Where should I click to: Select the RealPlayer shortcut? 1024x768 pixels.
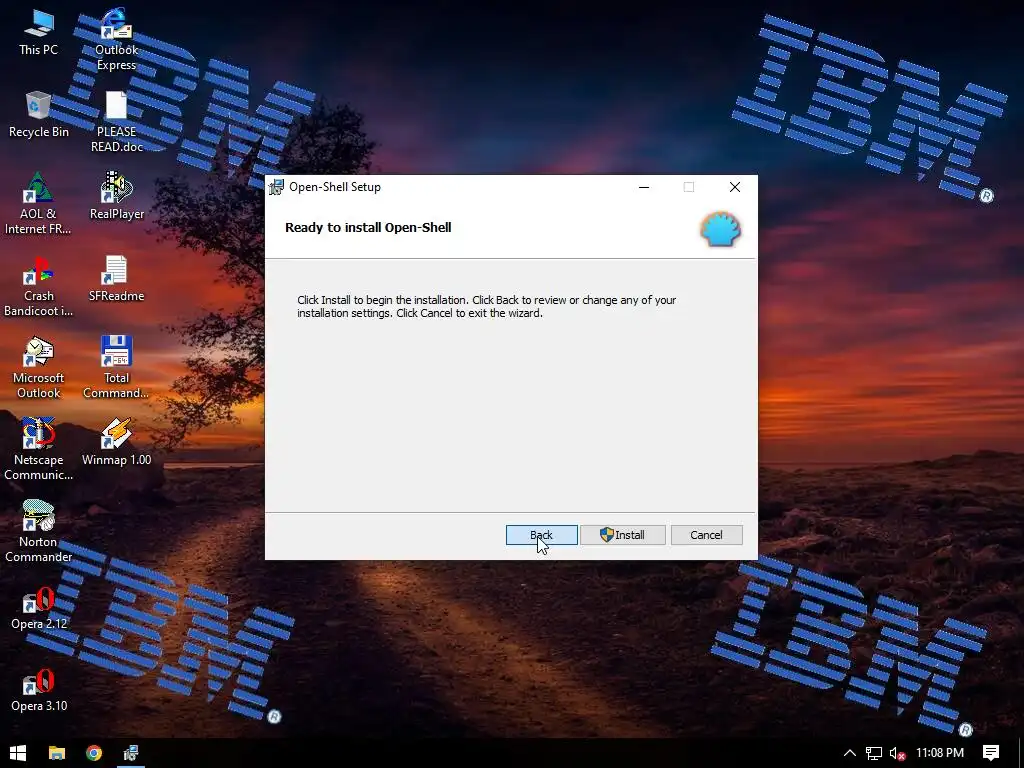(117, 196)
